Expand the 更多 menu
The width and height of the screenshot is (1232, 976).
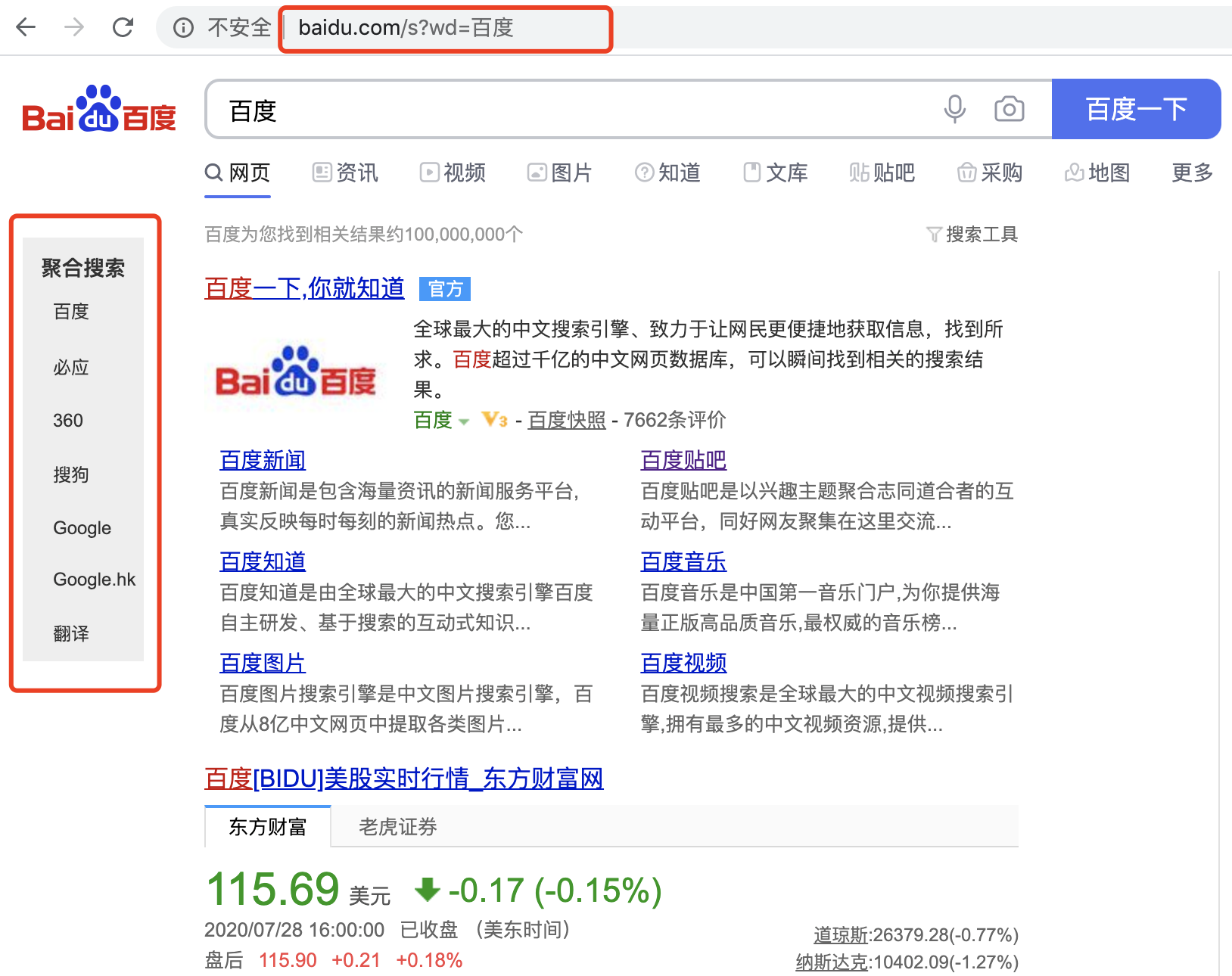click(1193, 173)
